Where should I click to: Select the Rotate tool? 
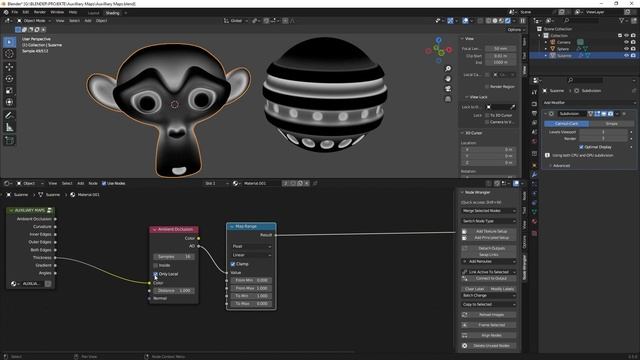[9, 79]
